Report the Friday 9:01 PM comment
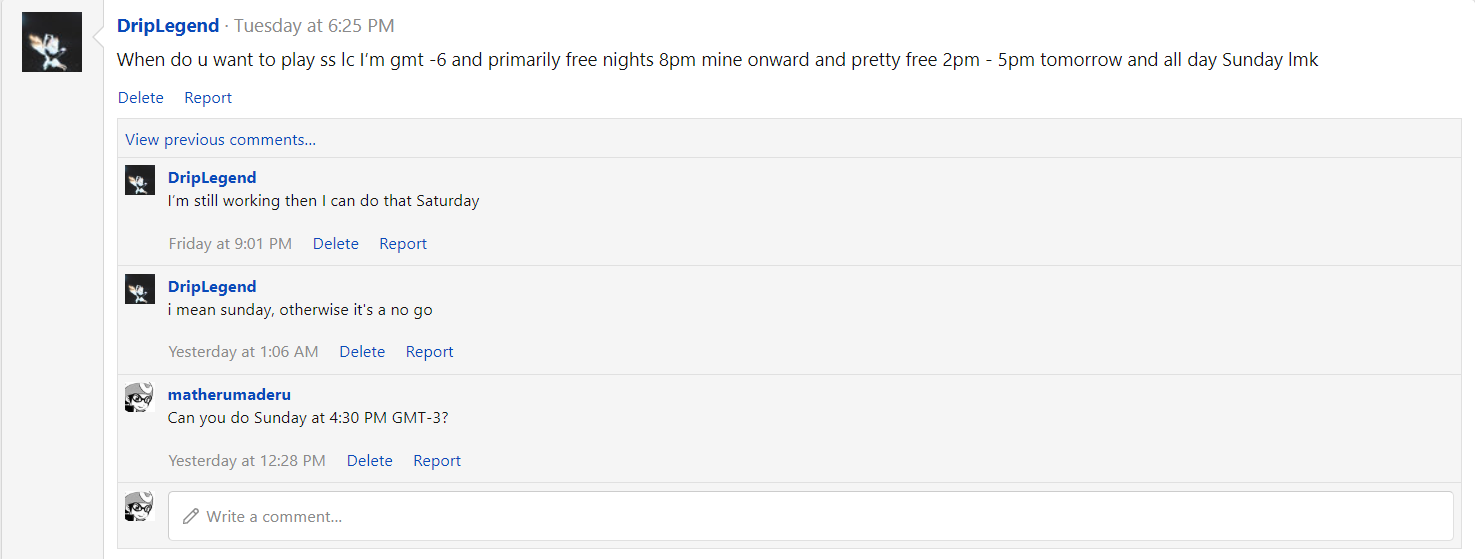 (x=403, y=244)
